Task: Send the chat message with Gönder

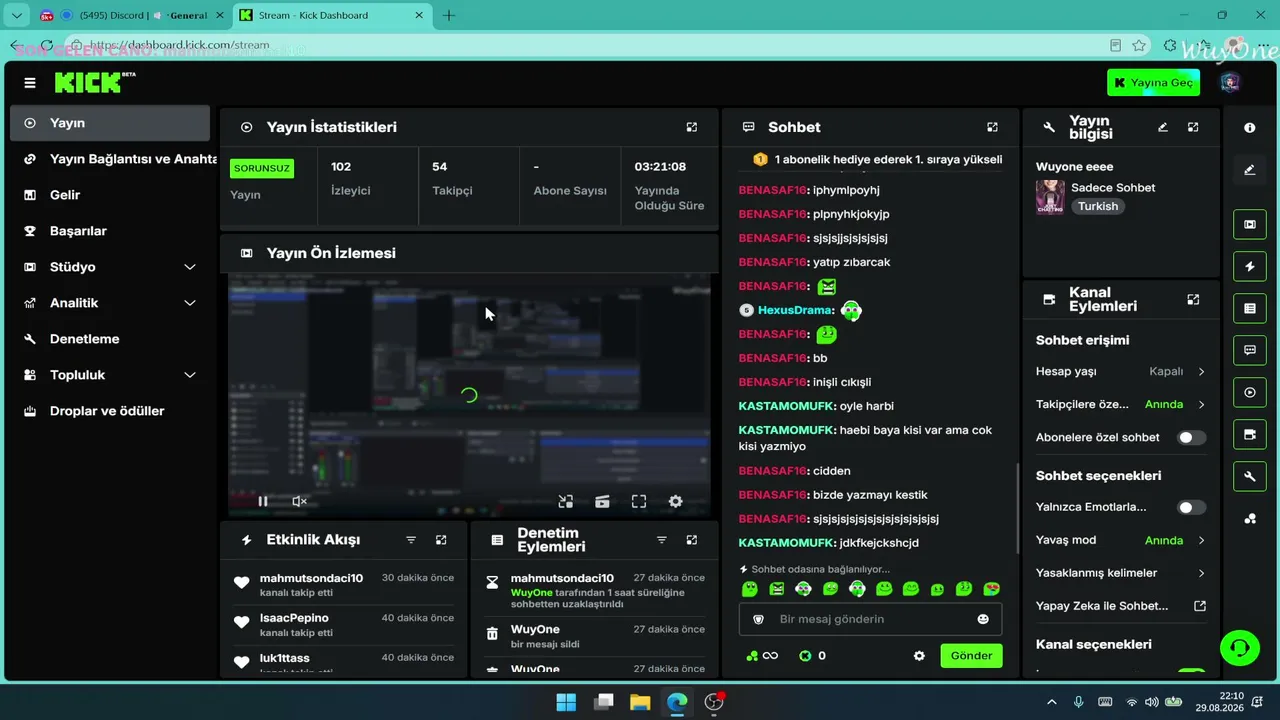Action: pos(971,656)
